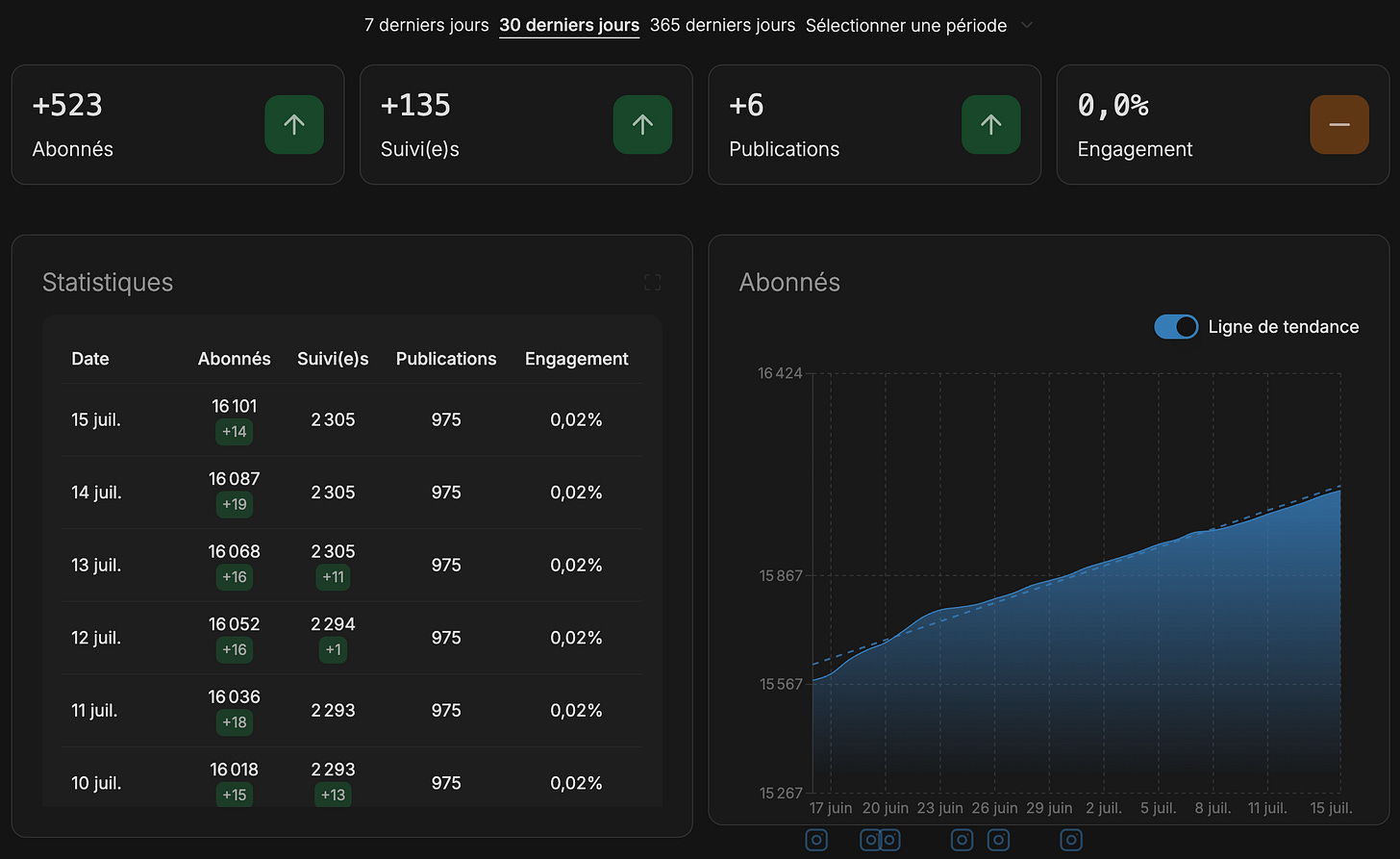Click the 8 juil. x-axis label

pyautogui.click(x=1213, y=808)
